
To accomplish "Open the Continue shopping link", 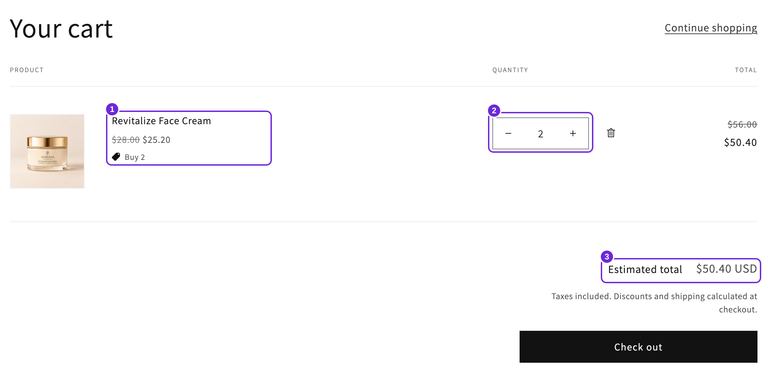I will click(711, 28).
